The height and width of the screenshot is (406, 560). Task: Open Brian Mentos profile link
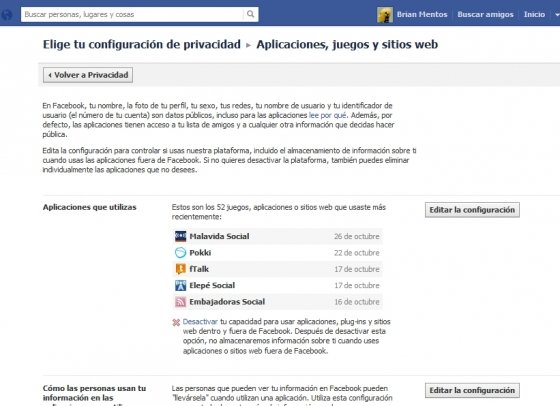[422, 14]
